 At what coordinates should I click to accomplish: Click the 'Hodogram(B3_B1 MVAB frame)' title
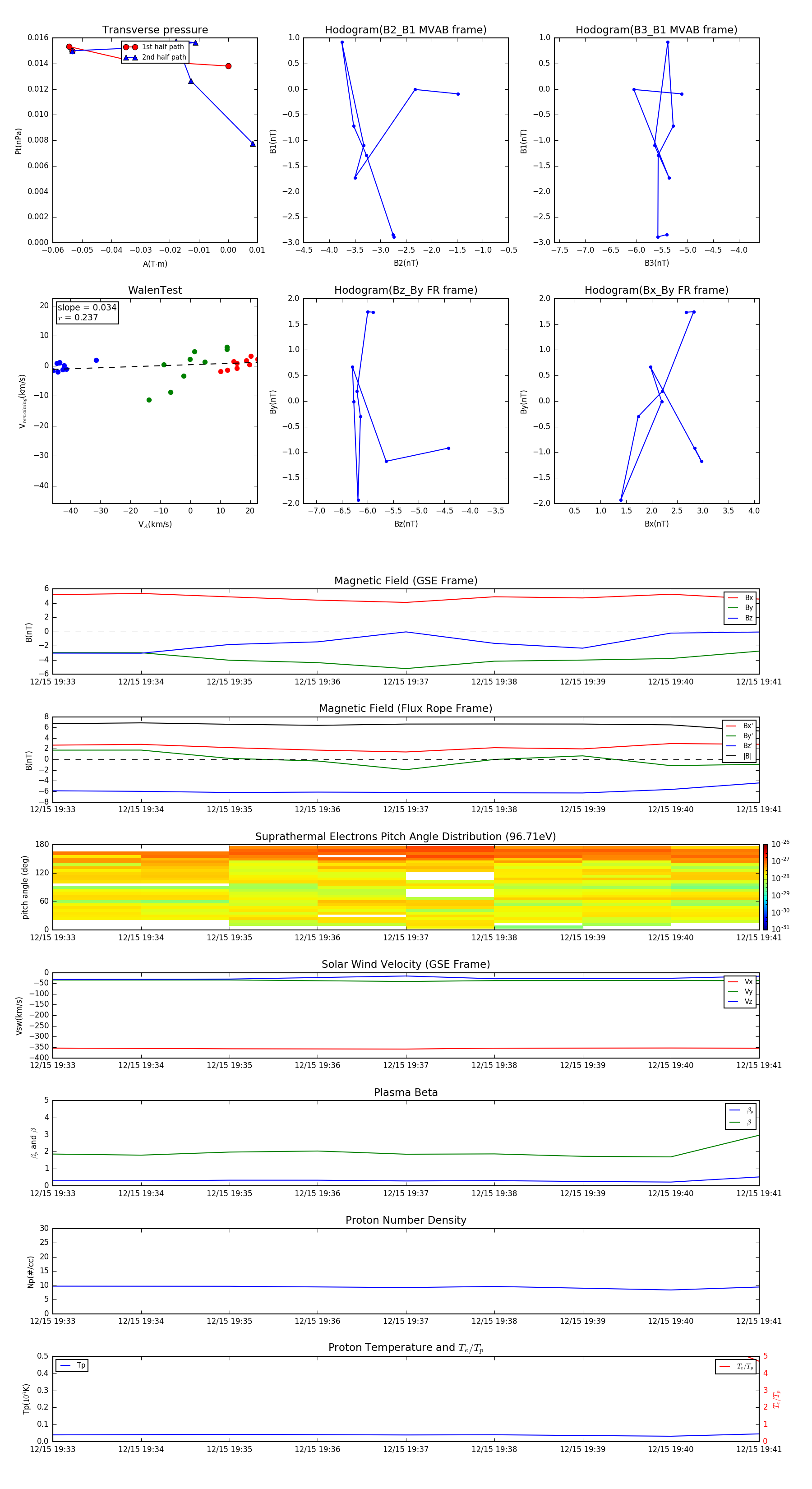point(656,30)
